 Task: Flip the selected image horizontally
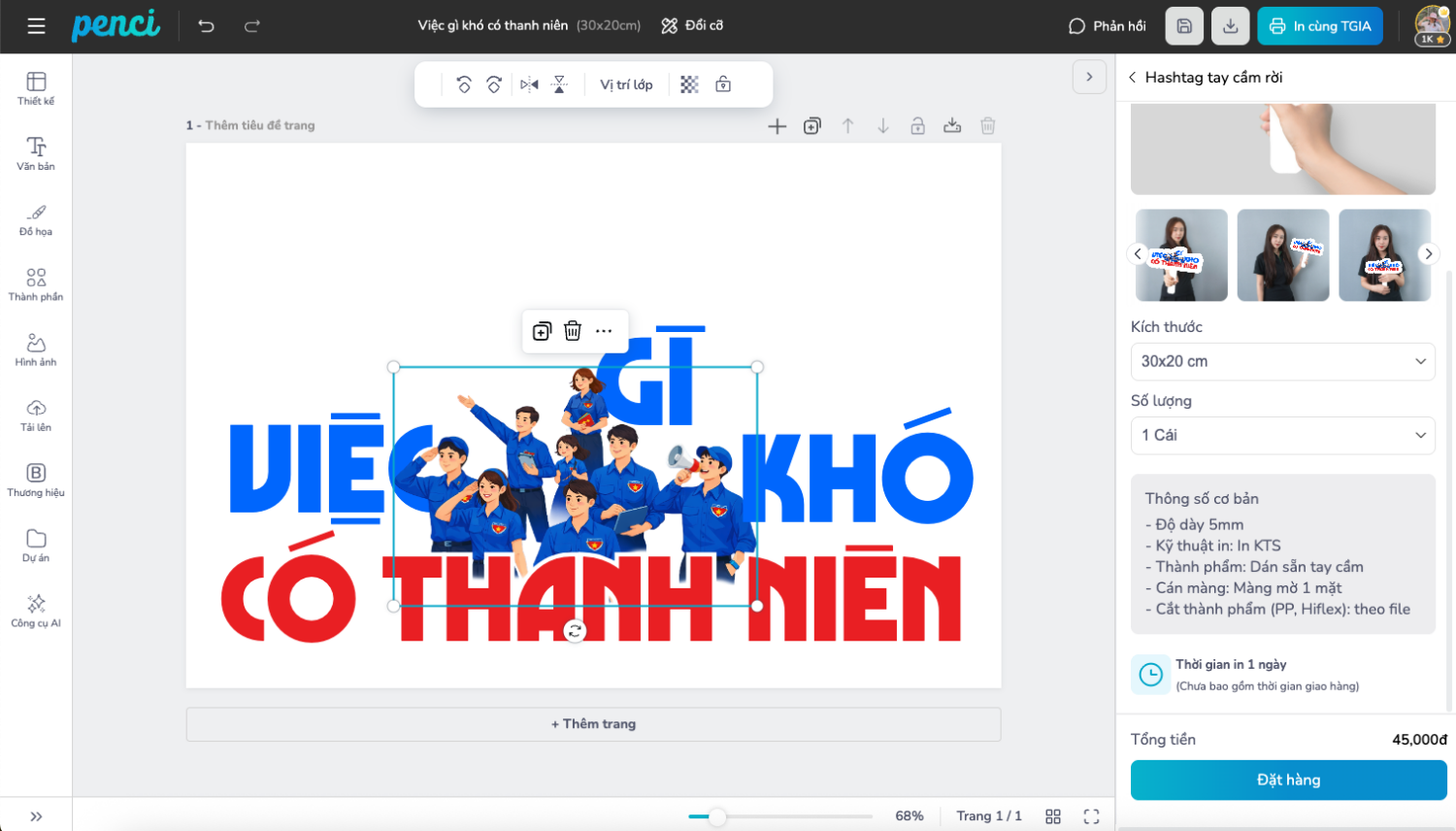(x=529, y=84)
